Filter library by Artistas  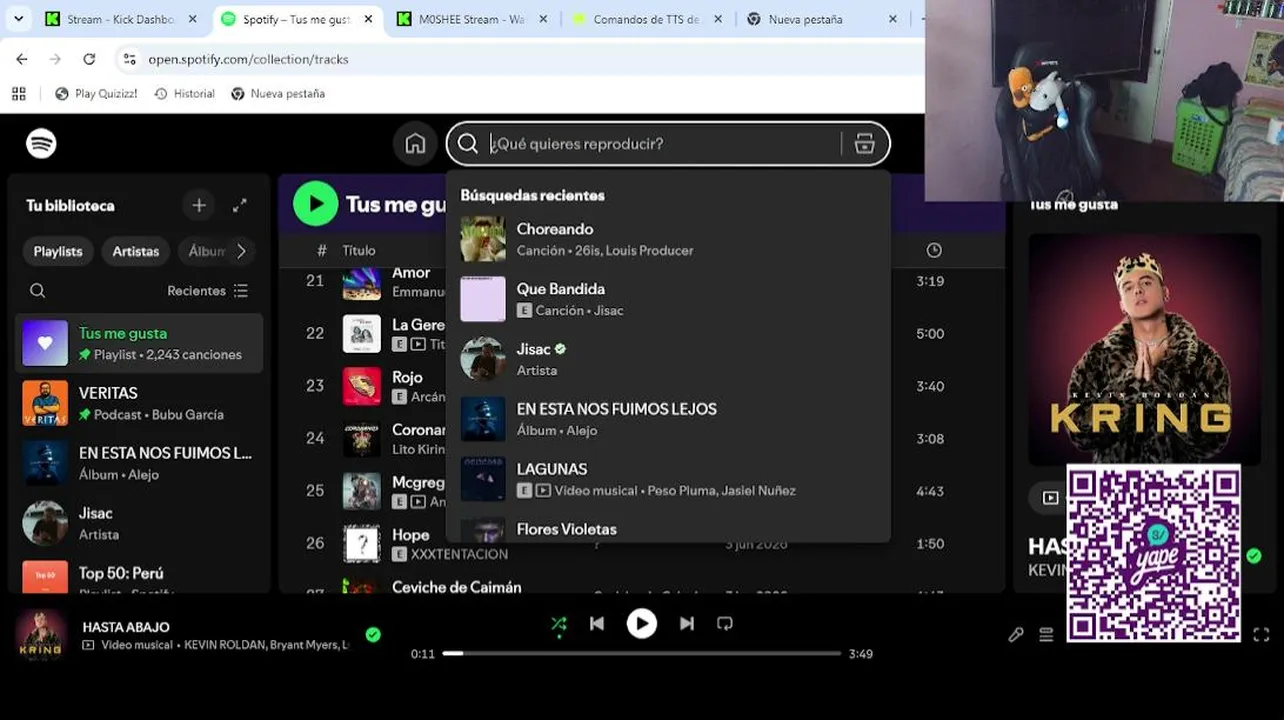click(x=135, y=251)
